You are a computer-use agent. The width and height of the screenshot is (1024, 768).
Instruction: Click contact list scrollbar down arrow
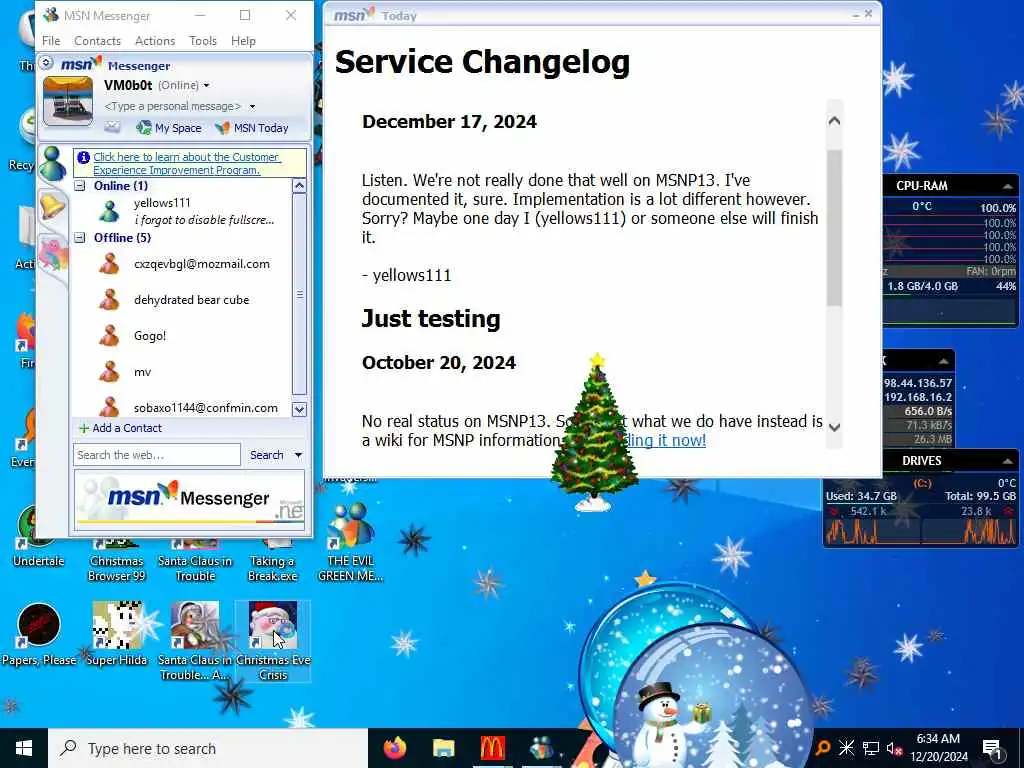[299, 410]
